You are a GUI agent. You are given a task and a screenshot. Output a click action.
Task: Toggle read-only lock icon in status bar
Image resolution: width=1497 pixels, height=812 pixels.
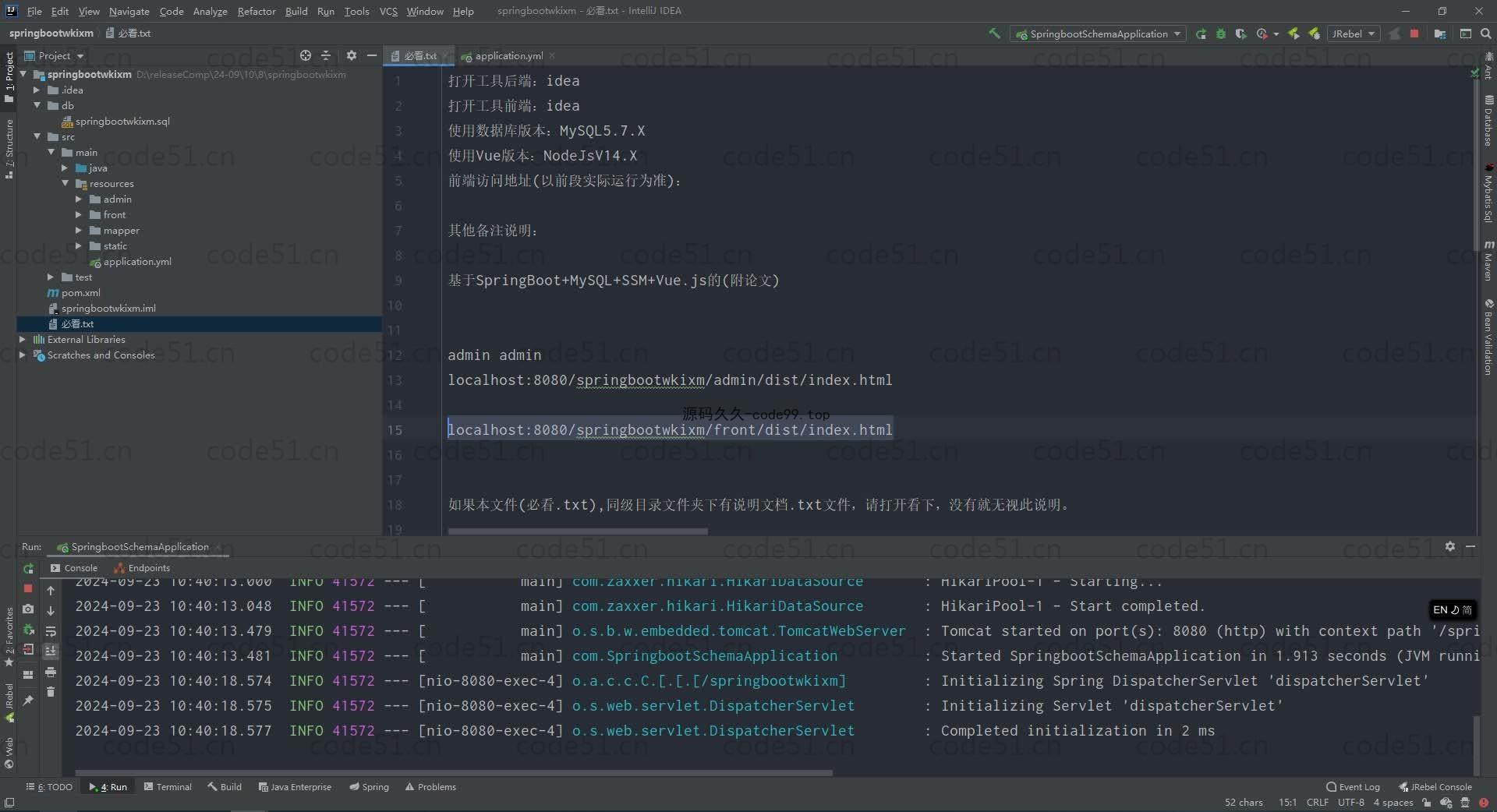[x=1426, y=802]
